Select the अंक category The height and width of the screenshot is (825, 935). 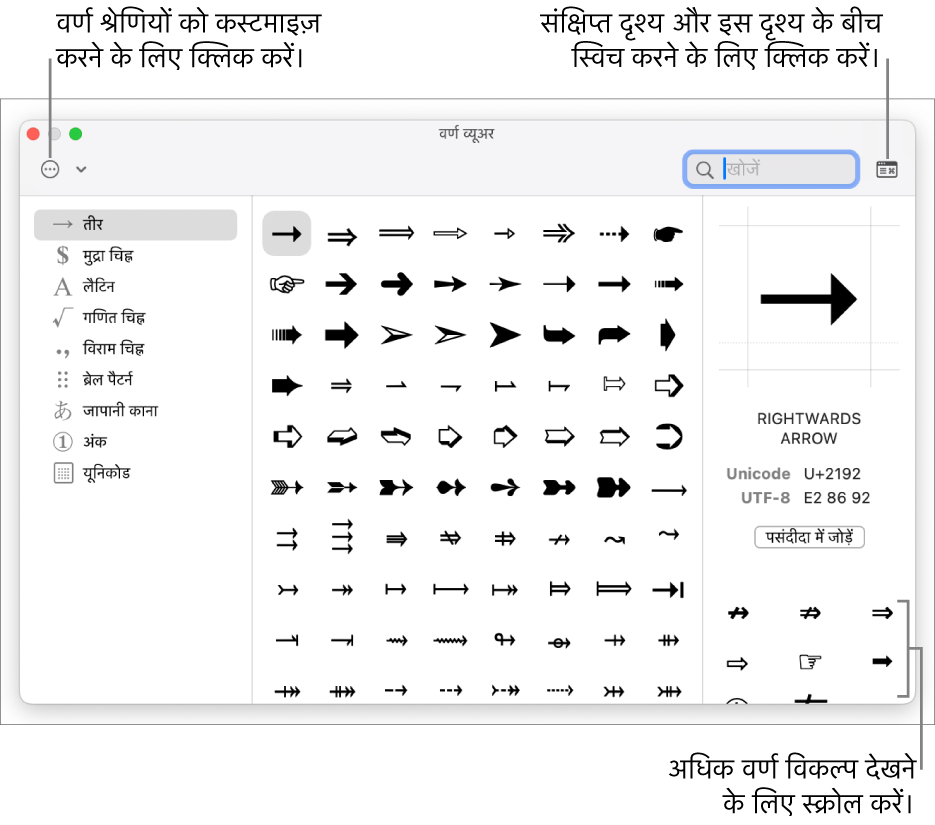tap(135, 442)
